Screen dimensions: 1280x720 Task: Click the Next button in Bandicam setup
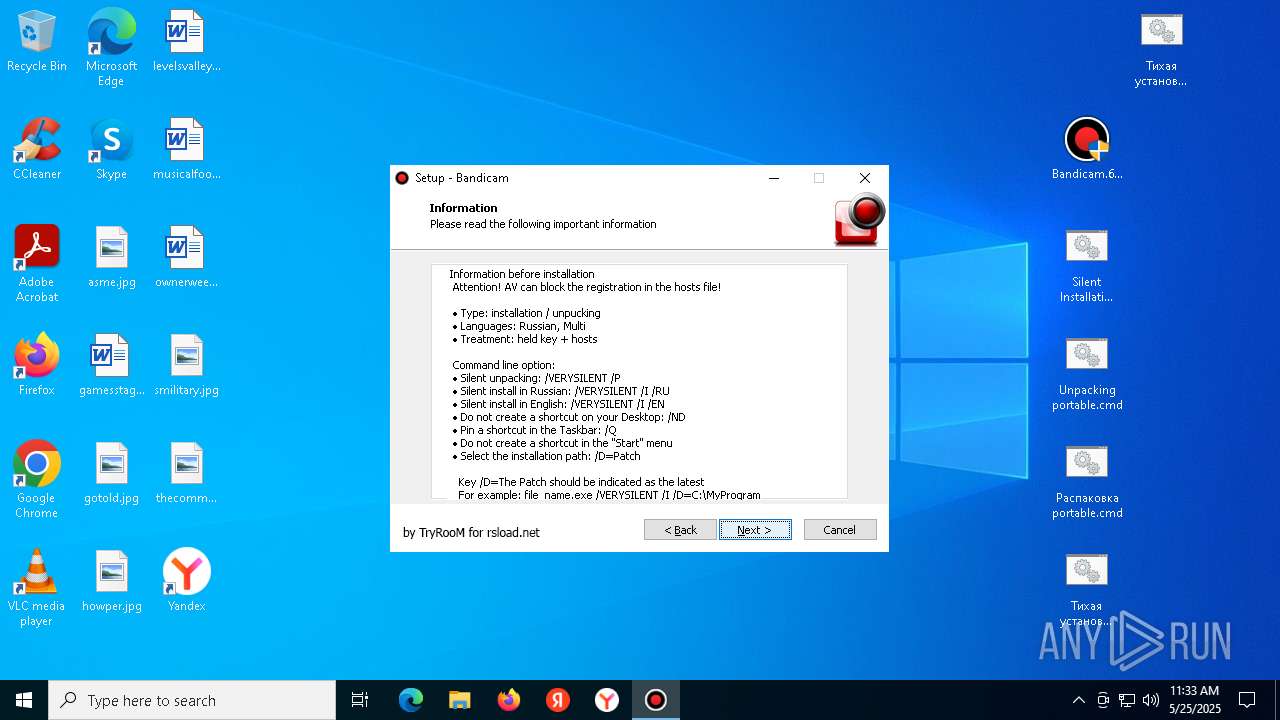tap(755, 530)
